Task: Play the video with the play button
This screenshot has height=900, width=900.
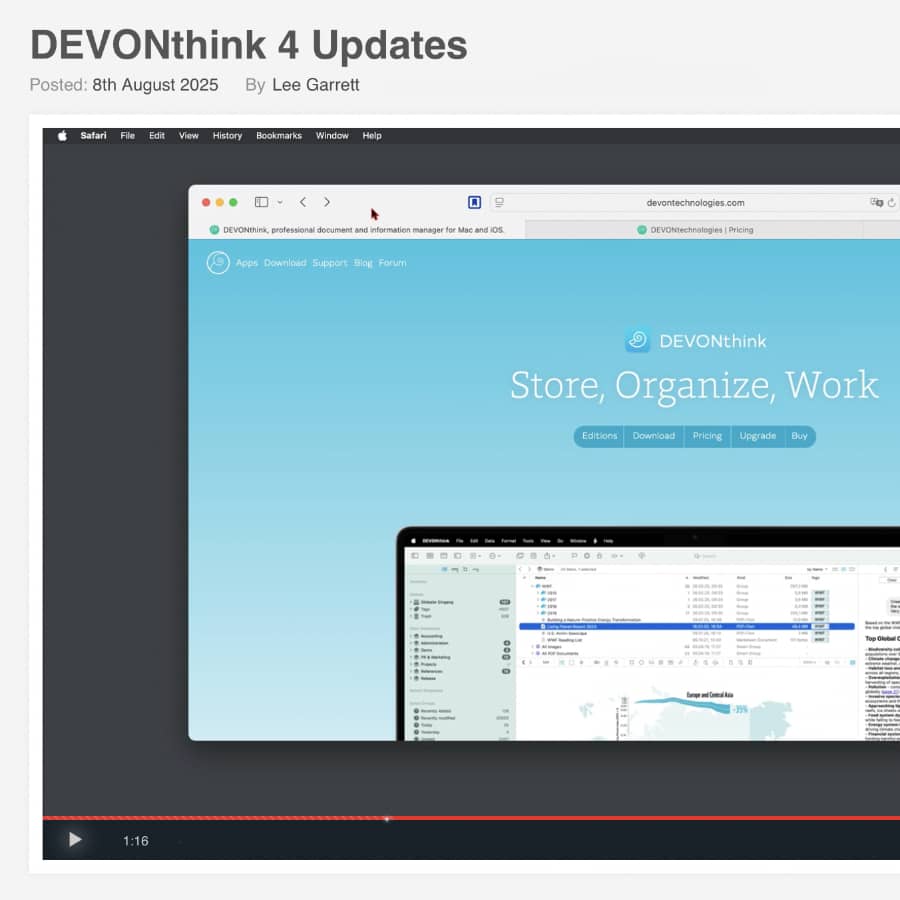Action: (75, 840)
